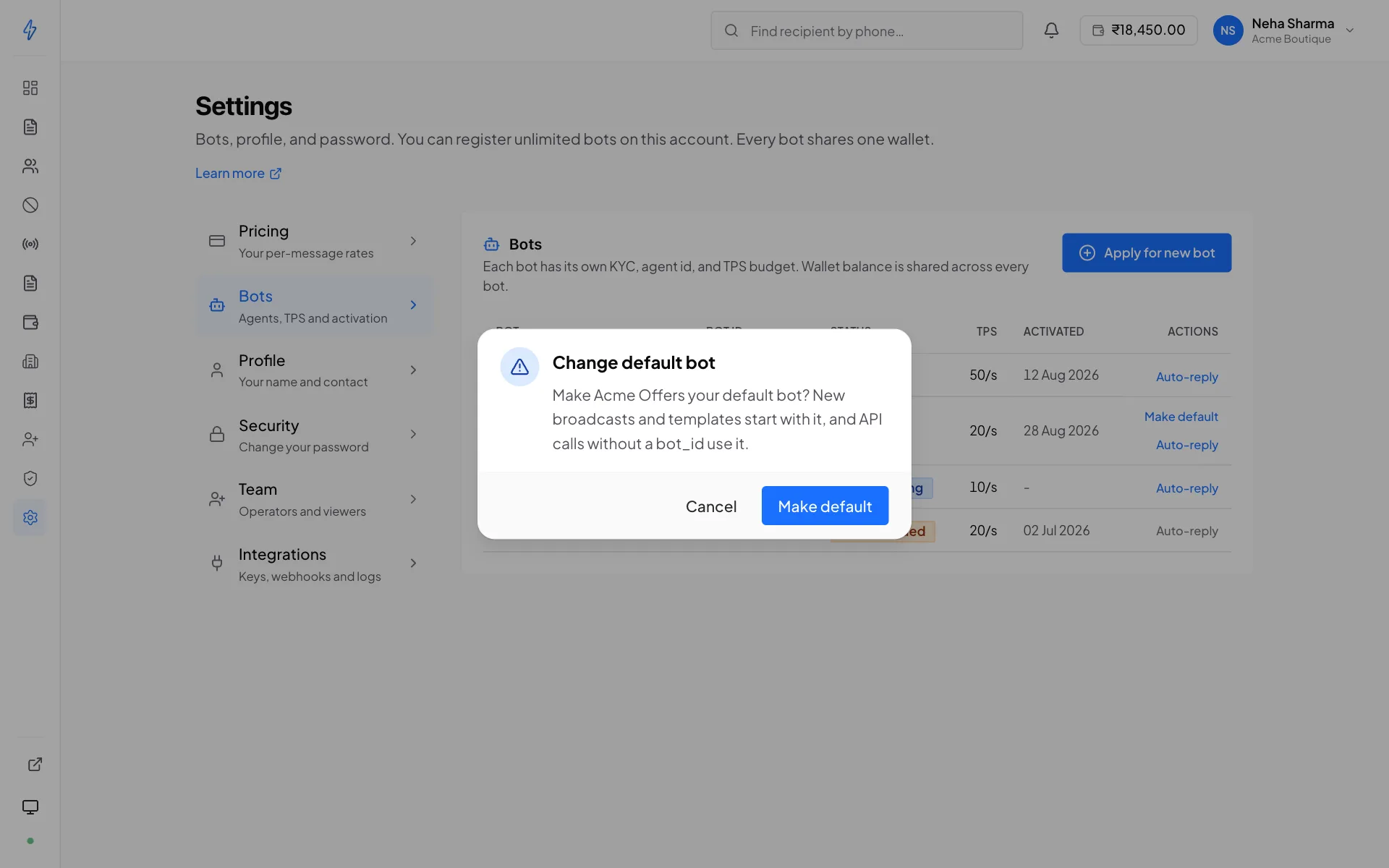Open the settings gear icon in sidebar
Screen dimensions: 1389x868
(30, 518)
